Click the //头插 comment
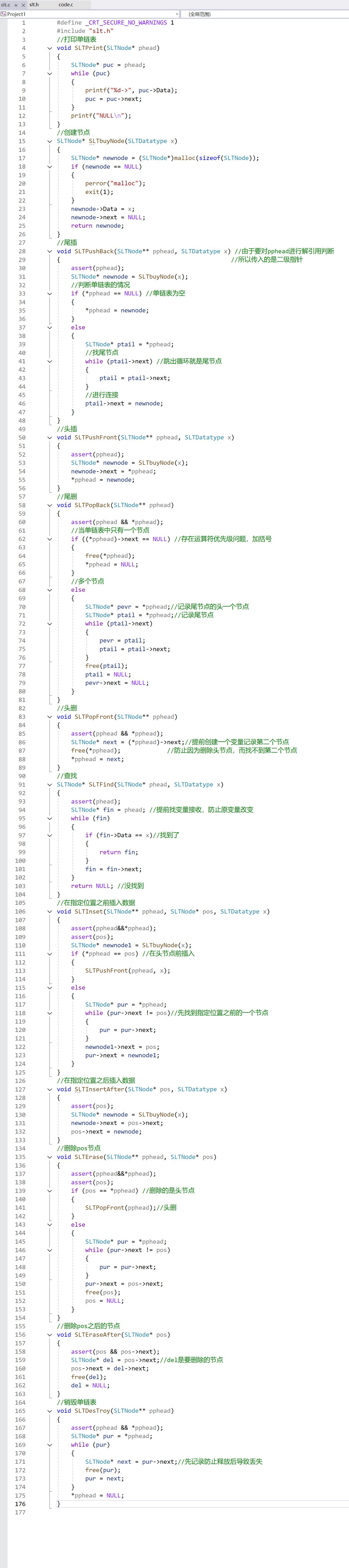The image size is (349, 1568). [67, 429]
